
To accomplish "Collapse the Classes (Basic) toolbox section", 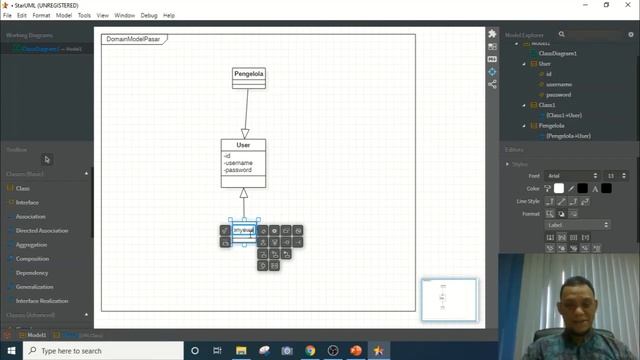I will click(x=87, y=173).
